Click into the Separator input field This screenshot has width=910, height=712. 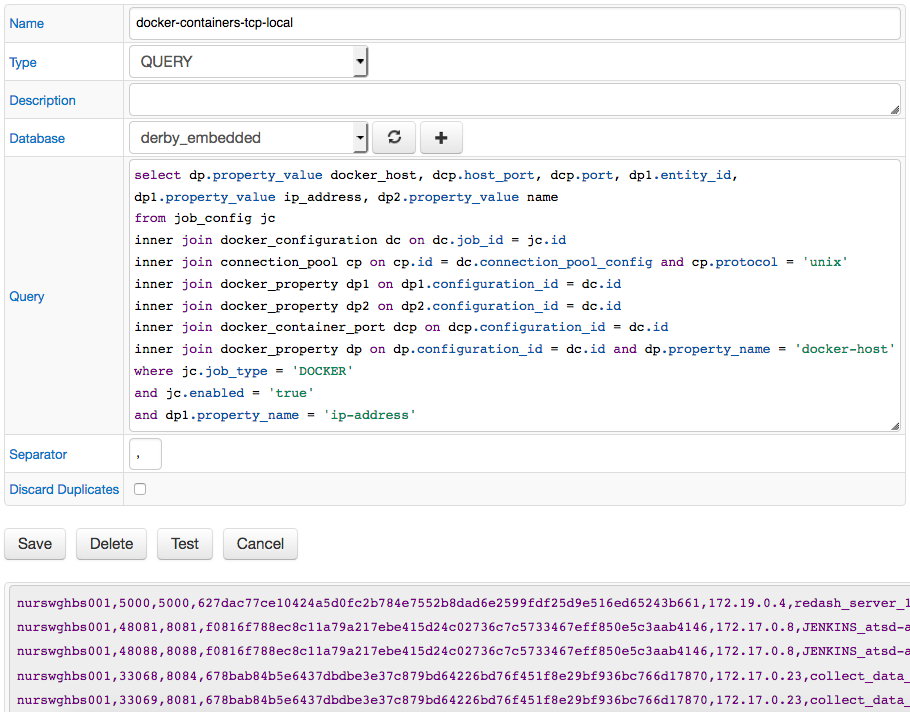[145, 454]
